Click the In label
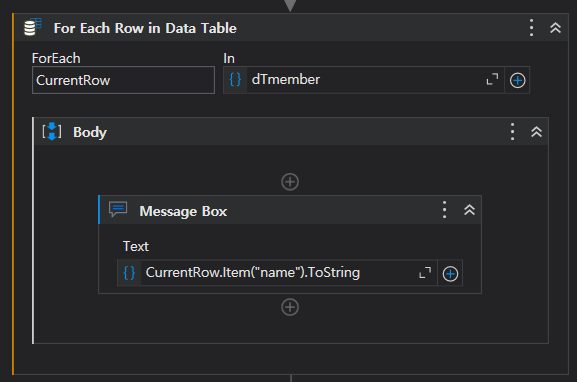 pyautogui.click(x=229, y=59)
